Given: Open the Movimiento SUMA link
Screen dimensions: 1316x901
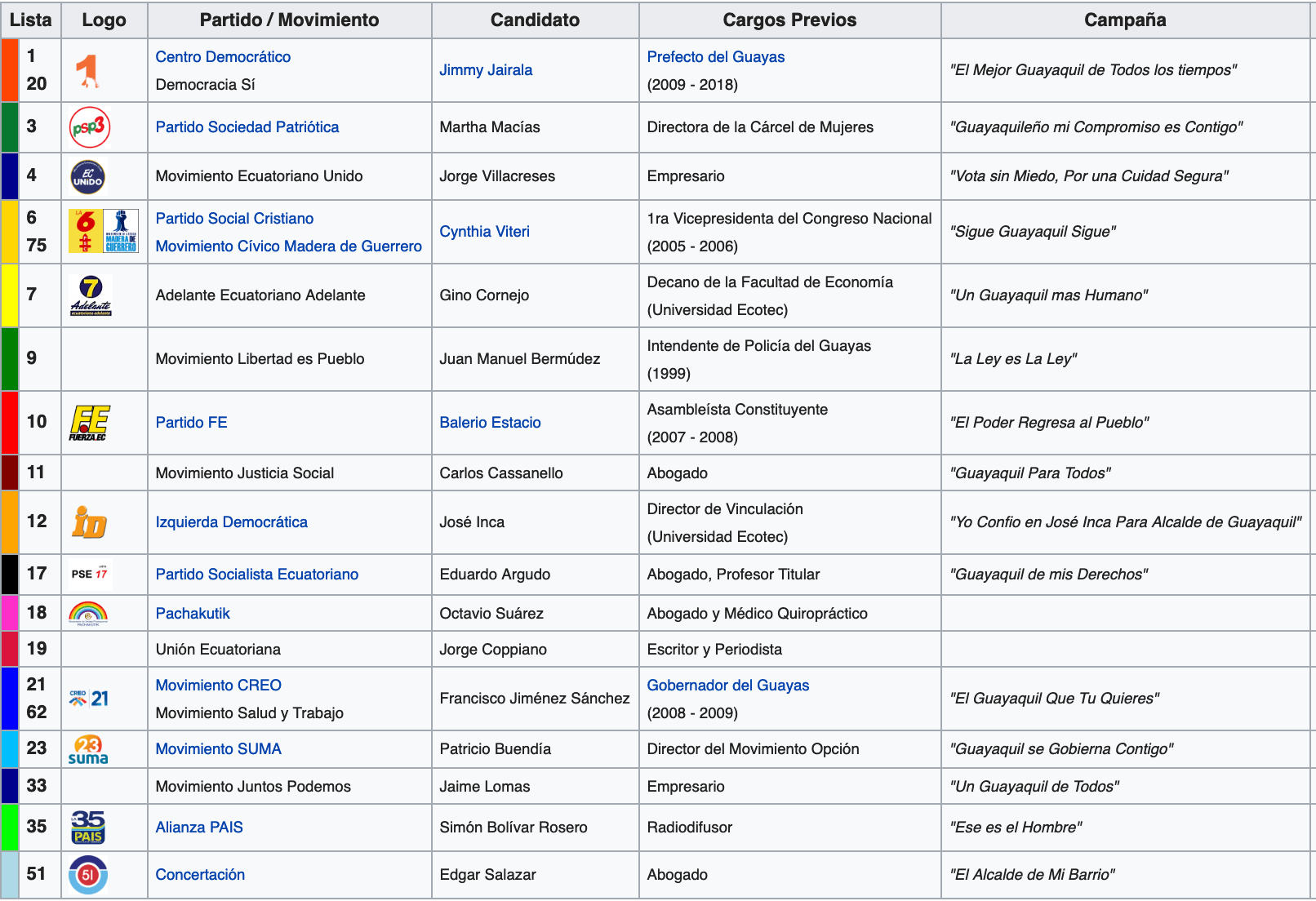Looking at the screenshot, I should pyautogui.click(x=219, y=749).
